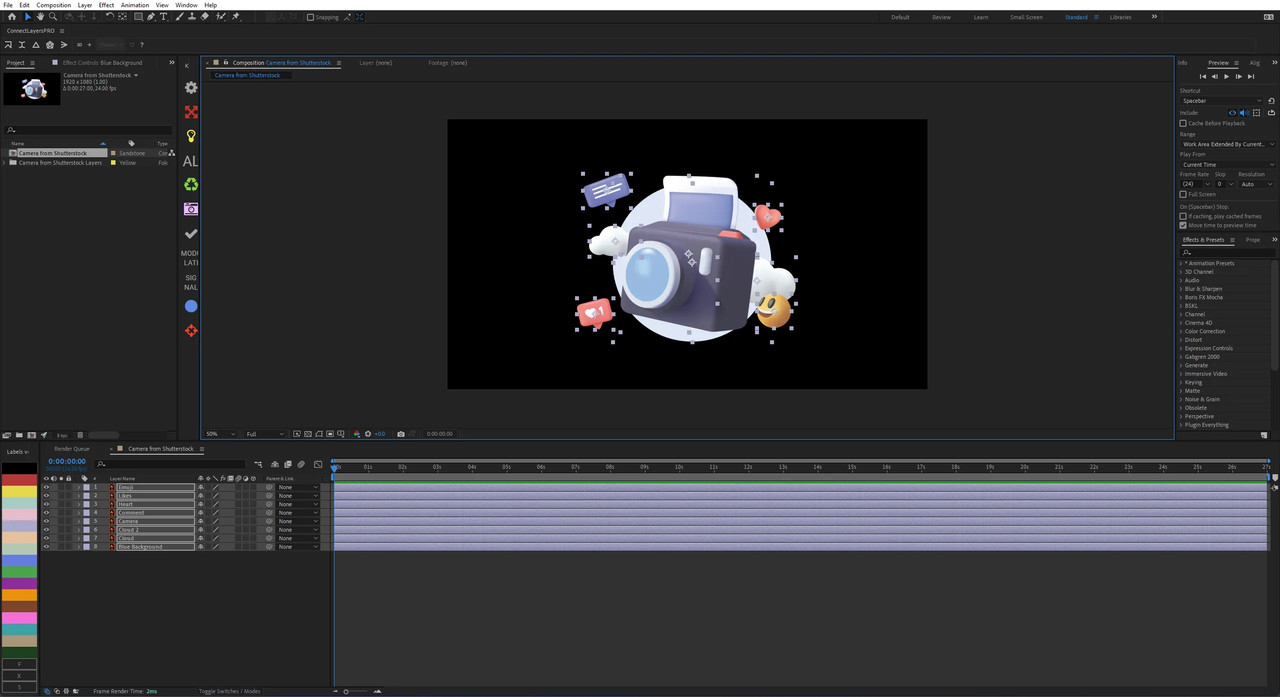Toggle the Snapping checkbox

point(310,17)
